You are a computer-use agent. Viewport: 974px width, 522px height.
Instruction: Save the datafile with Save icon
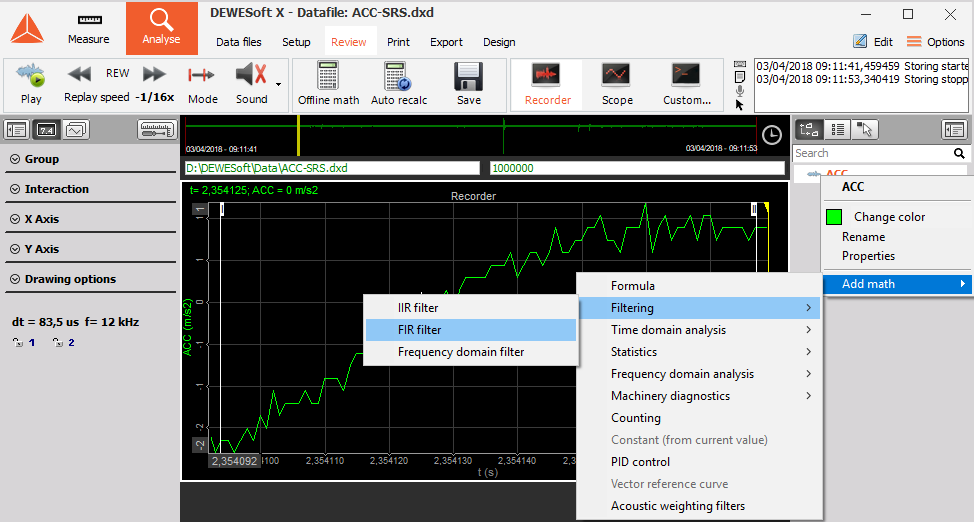point(468,84)
